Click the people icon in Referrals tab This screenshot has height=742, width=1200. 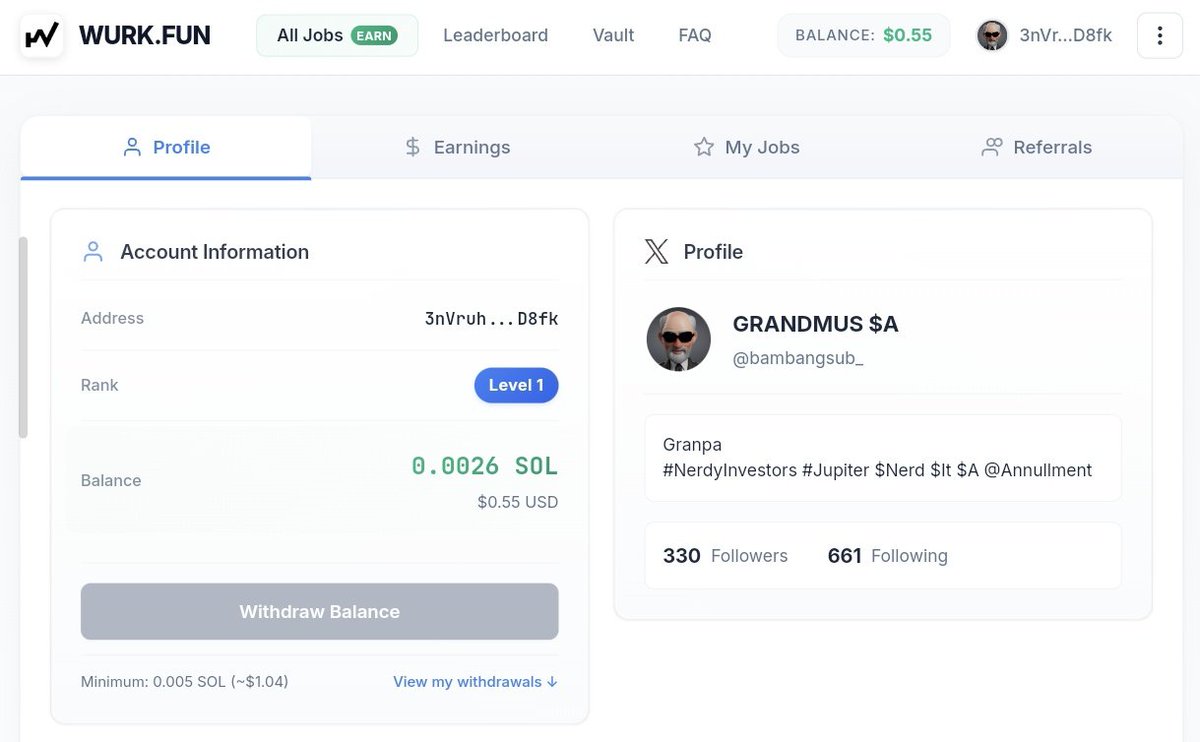(992, 147)
